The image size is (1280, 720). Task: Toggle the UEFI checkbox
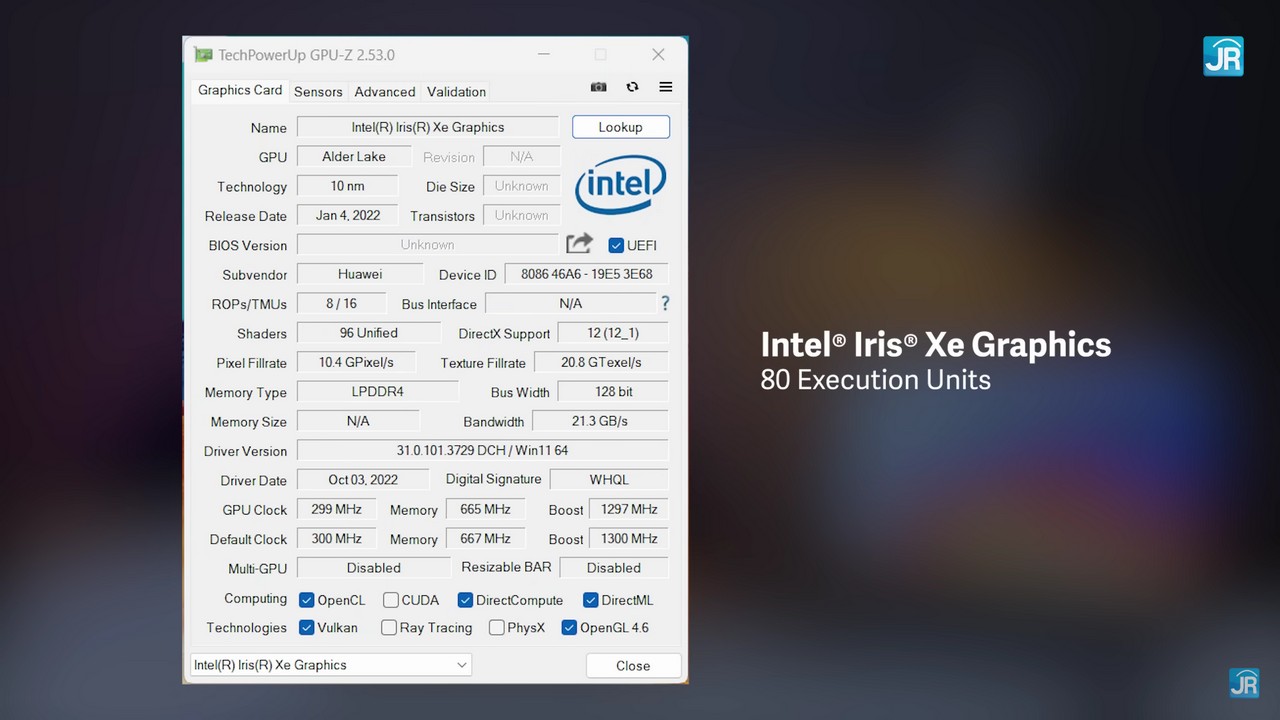click(616, 245)
